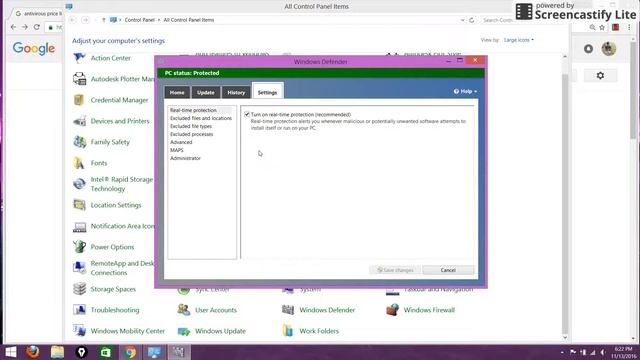640x360 pixels.
Task: Open the Windows Start button
Action: click(11, 352)
